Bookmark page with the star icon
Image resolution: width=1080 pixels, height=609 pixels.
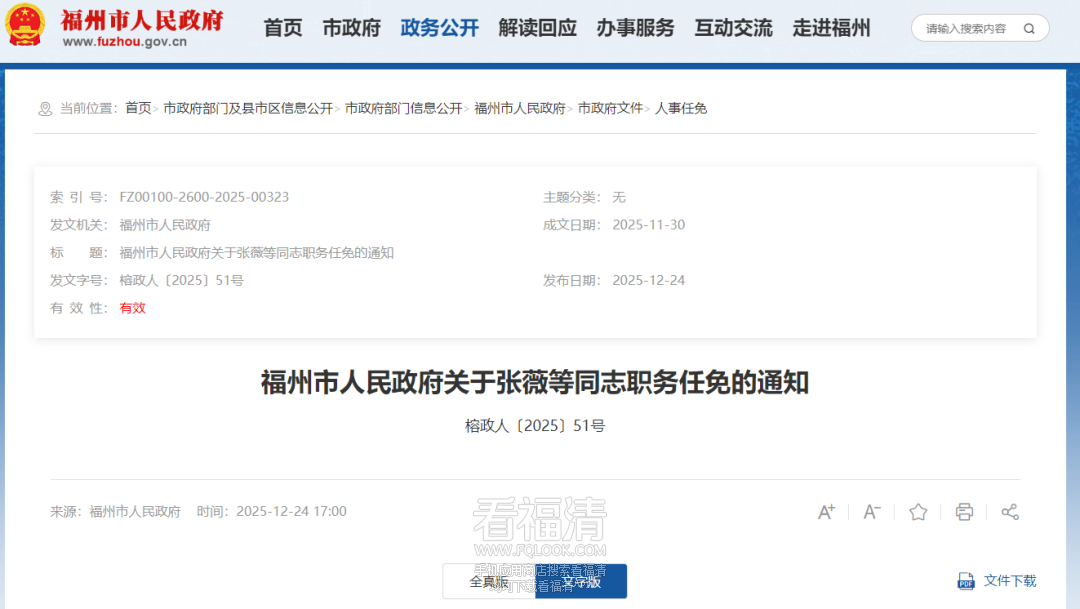tap(918, 512)
